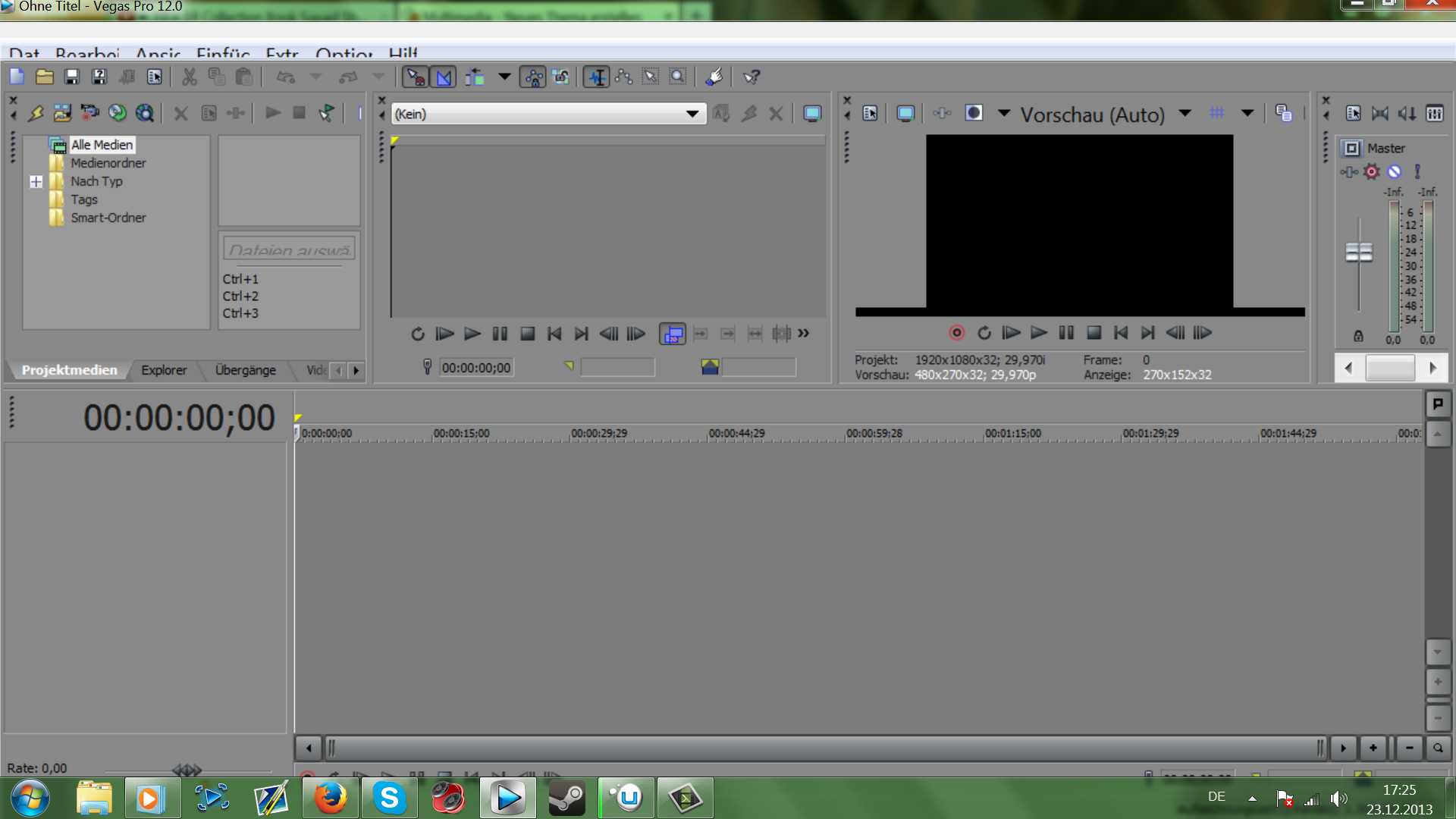This screenshot has width=1456, height=819.
Task: Expand the Nach Typ tree node
Action: (x=36, y=181)
